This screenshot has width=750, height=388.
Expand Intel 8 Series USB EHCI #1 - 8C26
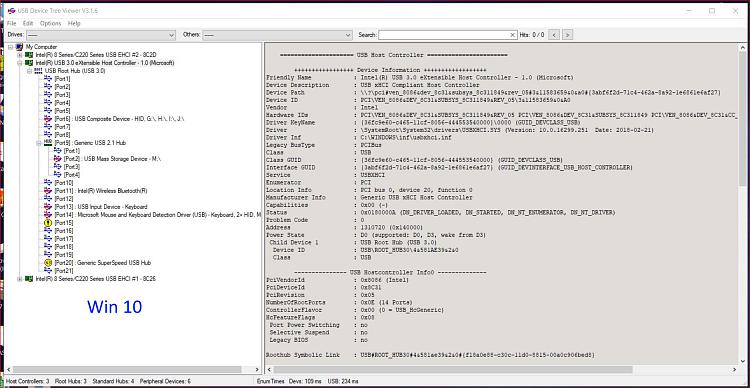coord(20,278)
